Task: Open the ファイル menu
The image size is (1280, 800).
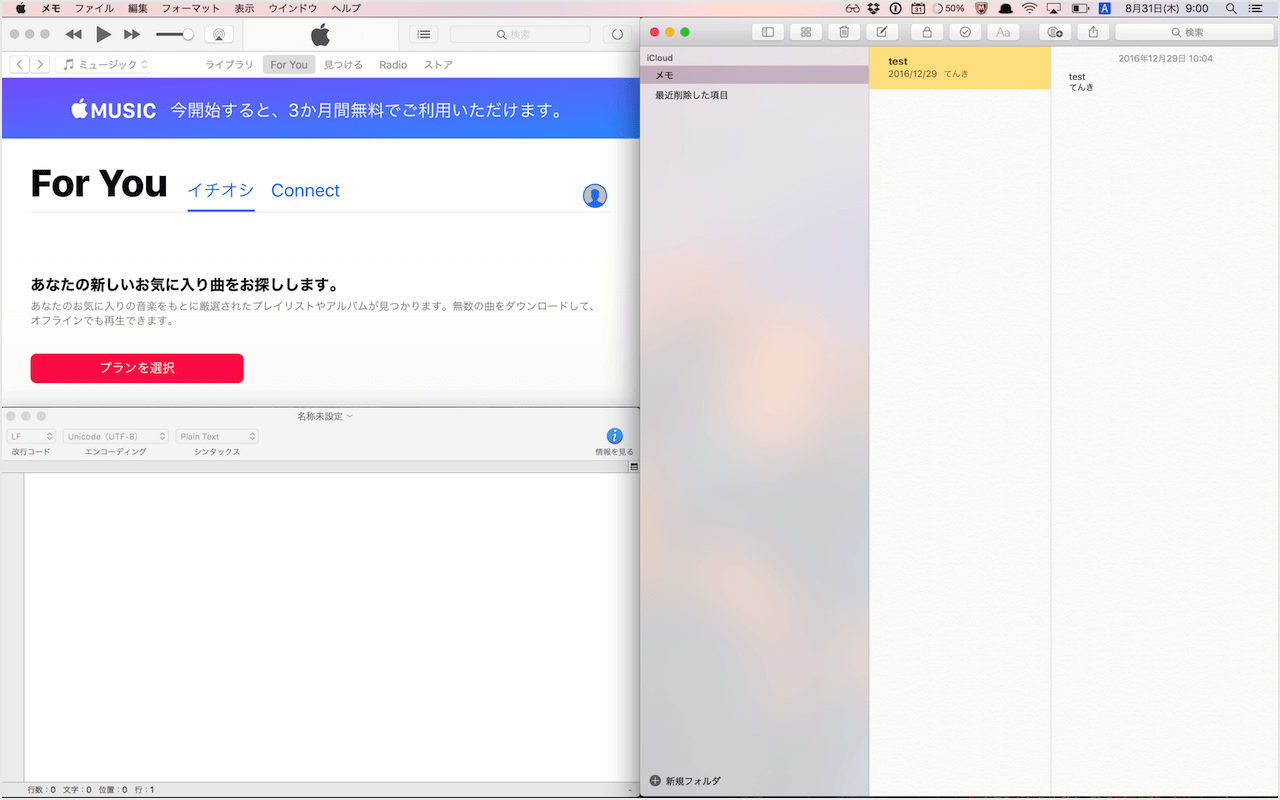Action: [x=94, y=8]
